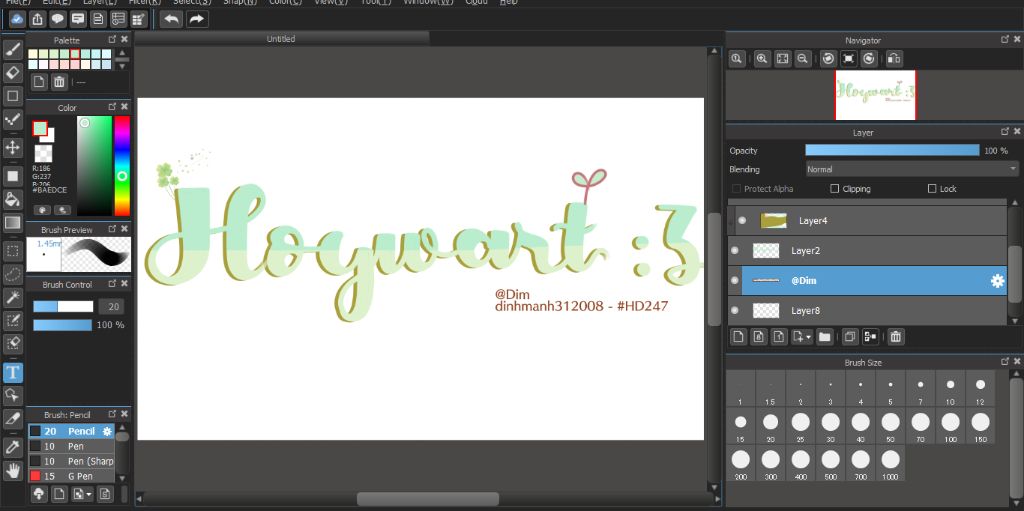Delete palette color with trash icon
This screenshot has width=1024, height=511.
pos(59,82)
